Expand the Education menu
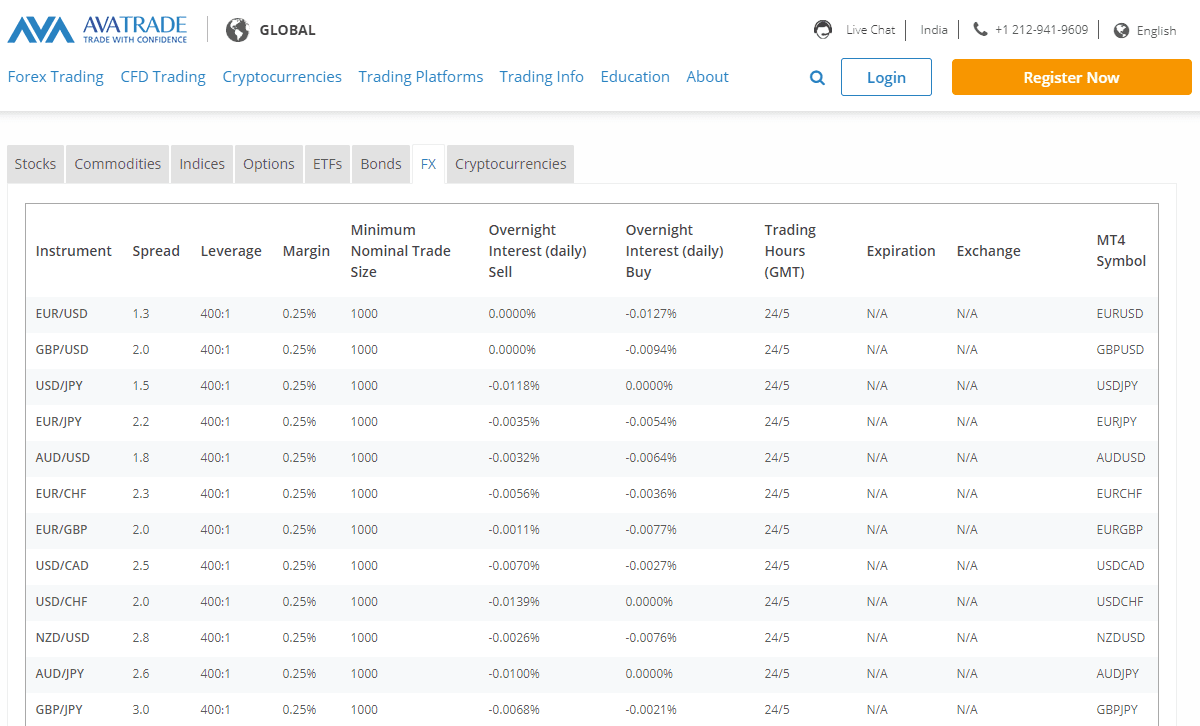Image resolution: width=1200 pixels, height=726 pixels. tap(635, 77)
